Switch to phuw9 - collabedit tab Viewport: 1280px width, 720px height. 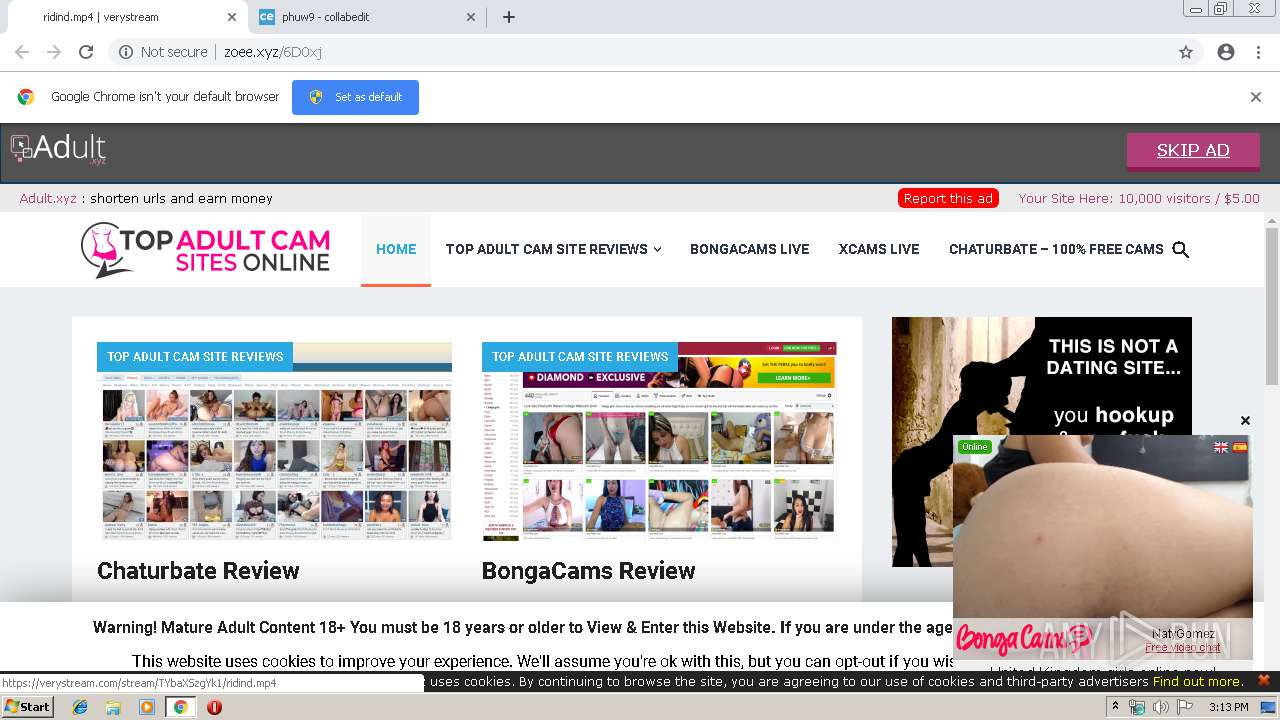365,17
